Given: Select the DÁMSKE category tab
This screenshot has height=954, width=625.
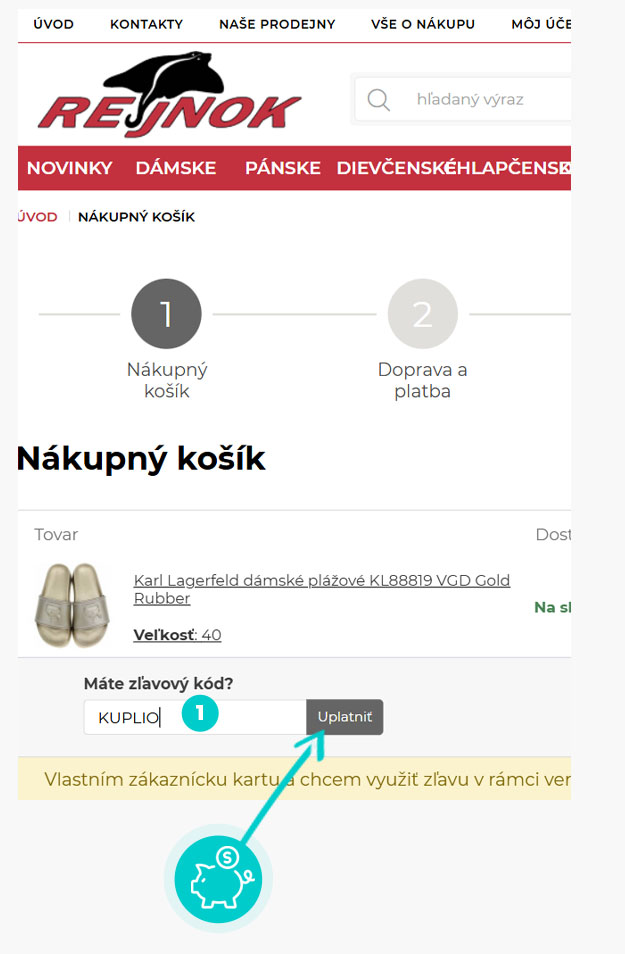Looking at the screenshot, I should [176, 168].
